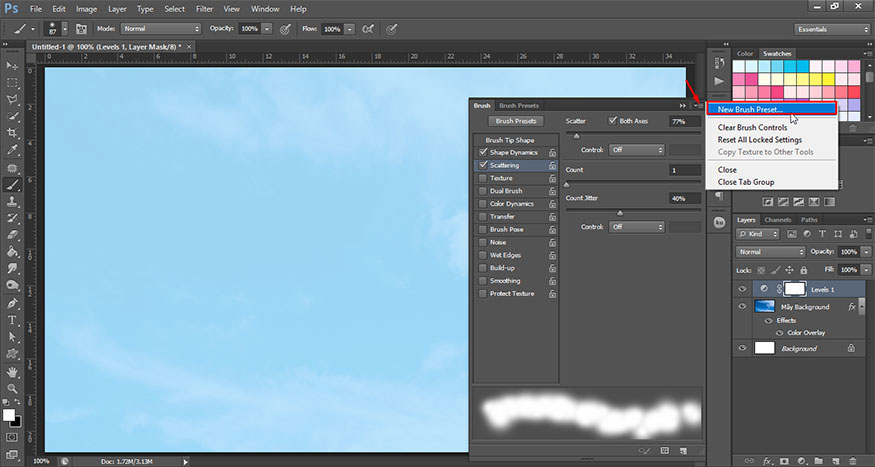Image resolution: width=875 pixels, height=467 pixels.
Task: Open the Essentials workspace dropdown
Action: (831, 29)
